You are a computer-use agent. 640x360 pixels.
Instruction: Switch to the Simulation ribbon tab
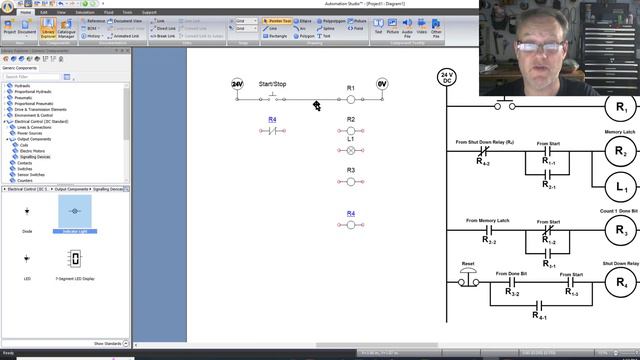pyautogui.click(x=85, y=12)
